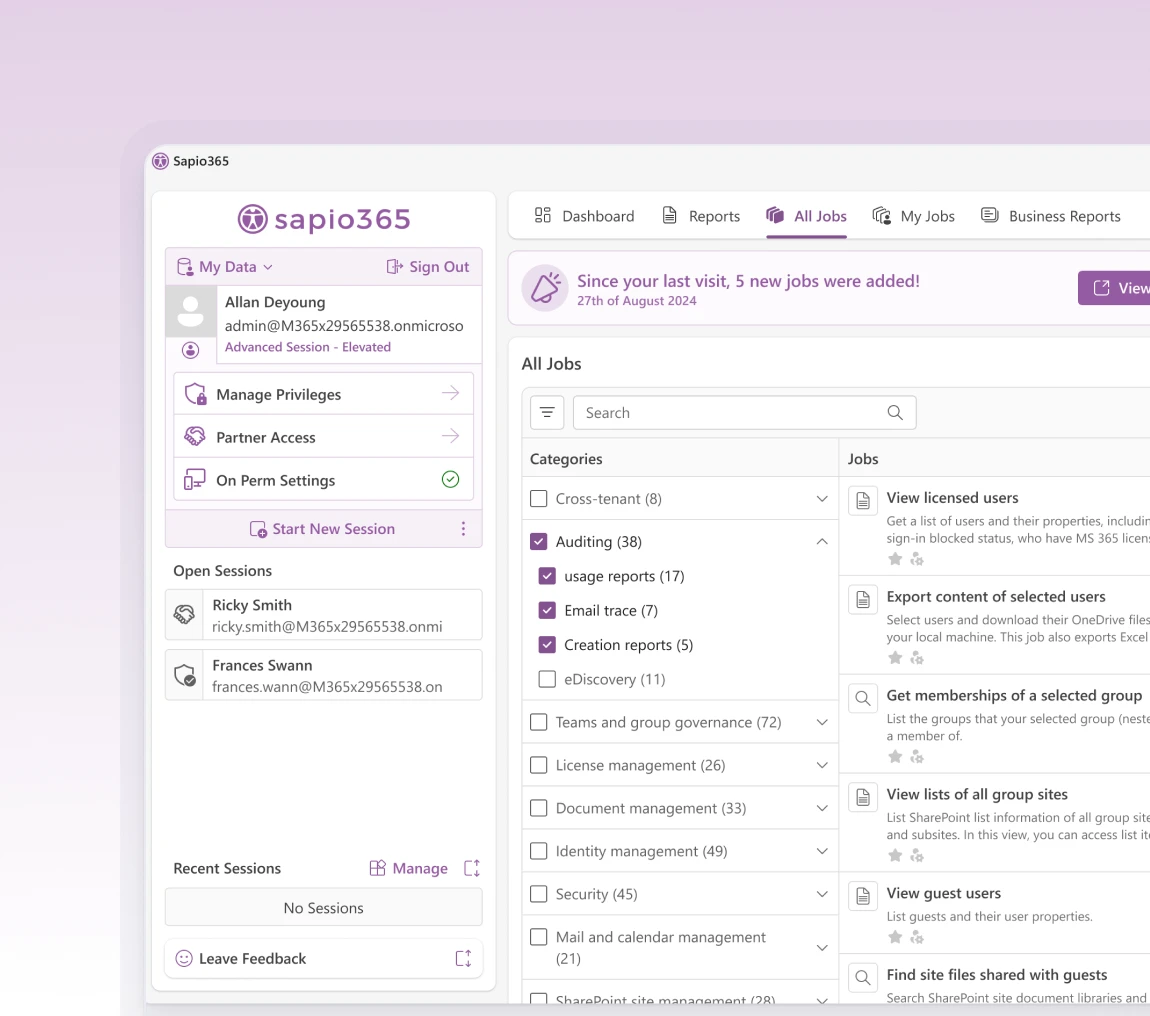The image size is (1150, 1016).
Task: Click the Partner Access handshake icon
Action: click(194, 436)
